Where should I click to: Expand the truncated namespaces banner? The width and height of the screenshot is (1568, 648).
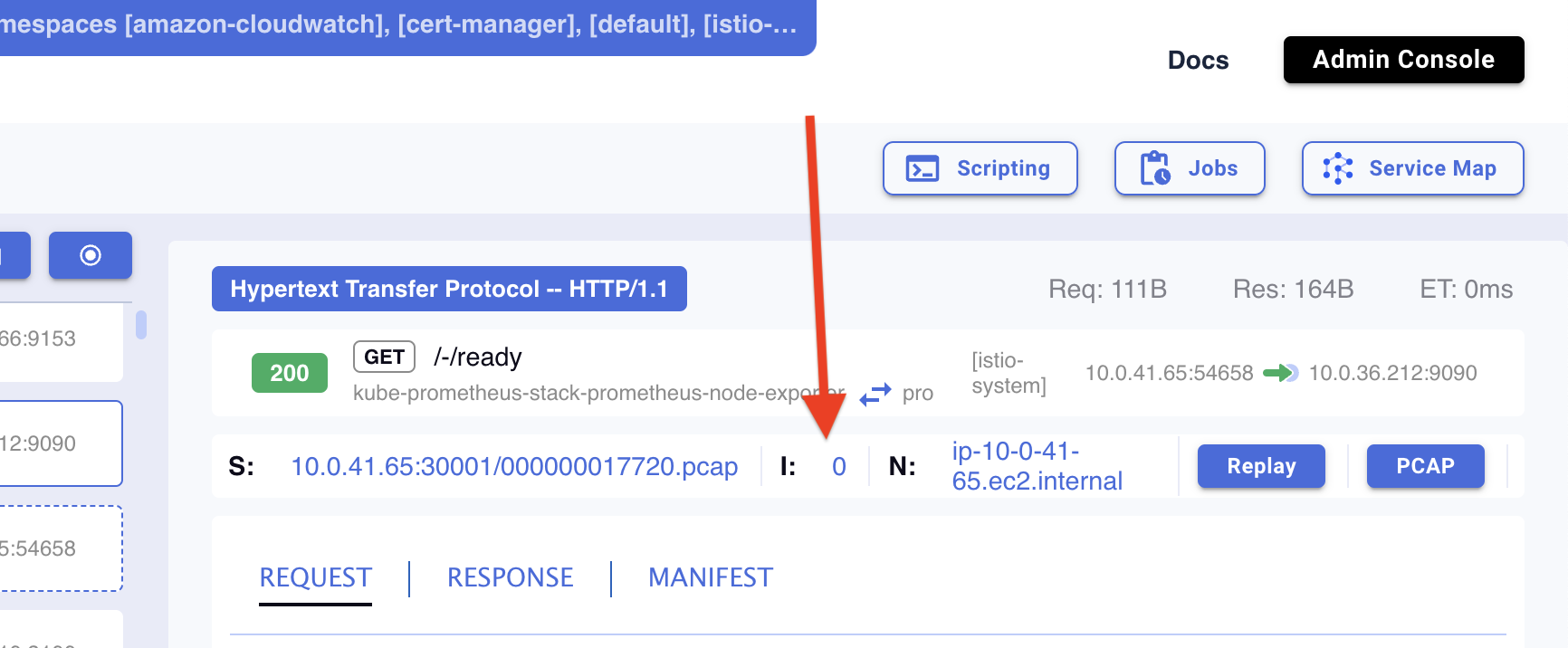coord(407,24)
